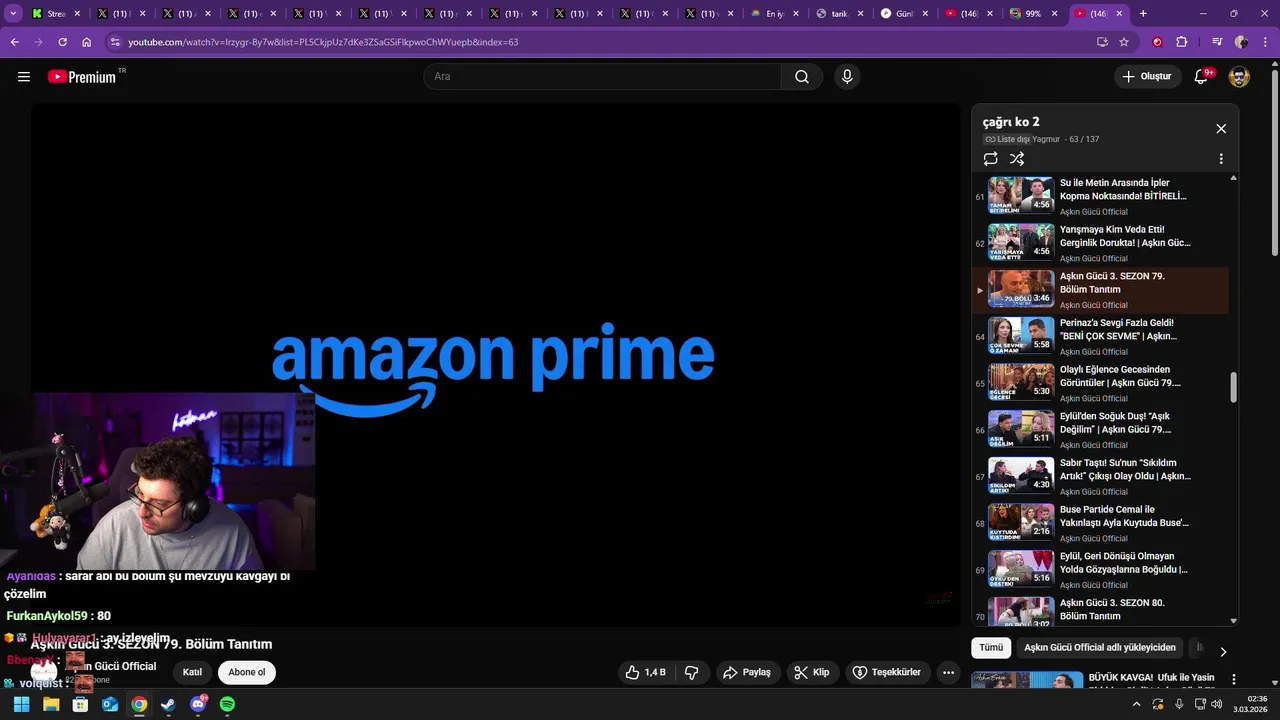Image resolution: width=1280 pixels, height=720 pixels.
Task: Open the Chrome home page button
Action: click(x=87, y=42)
